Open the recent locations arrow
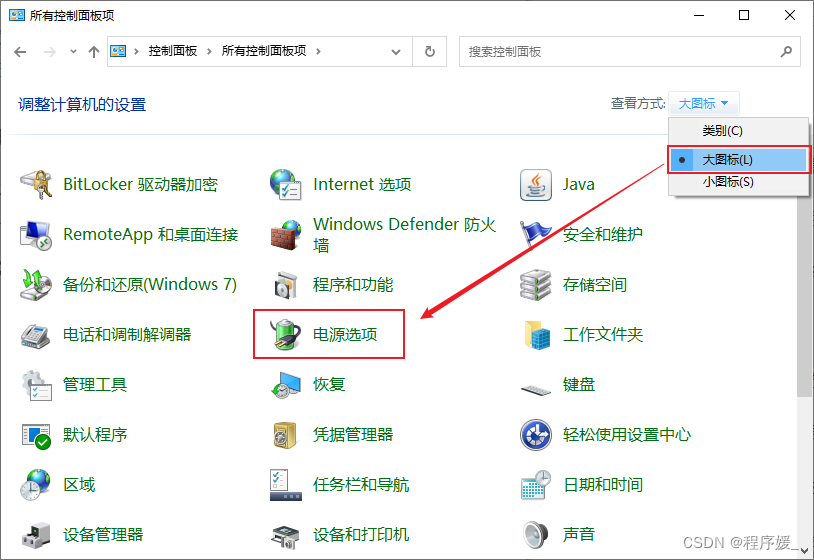 point(73,51)
